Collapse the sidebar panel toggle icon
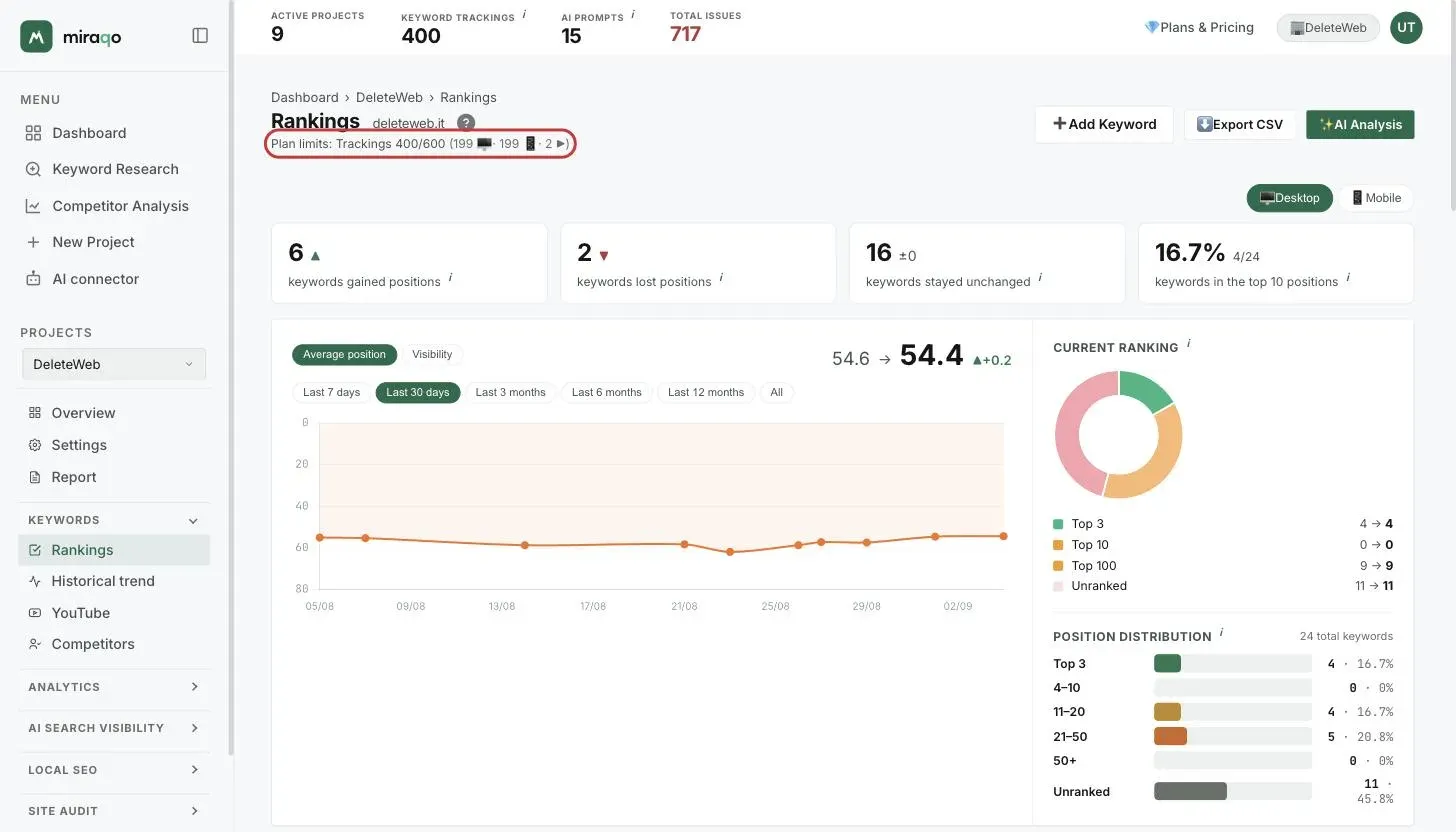 (x=200, y=36)
